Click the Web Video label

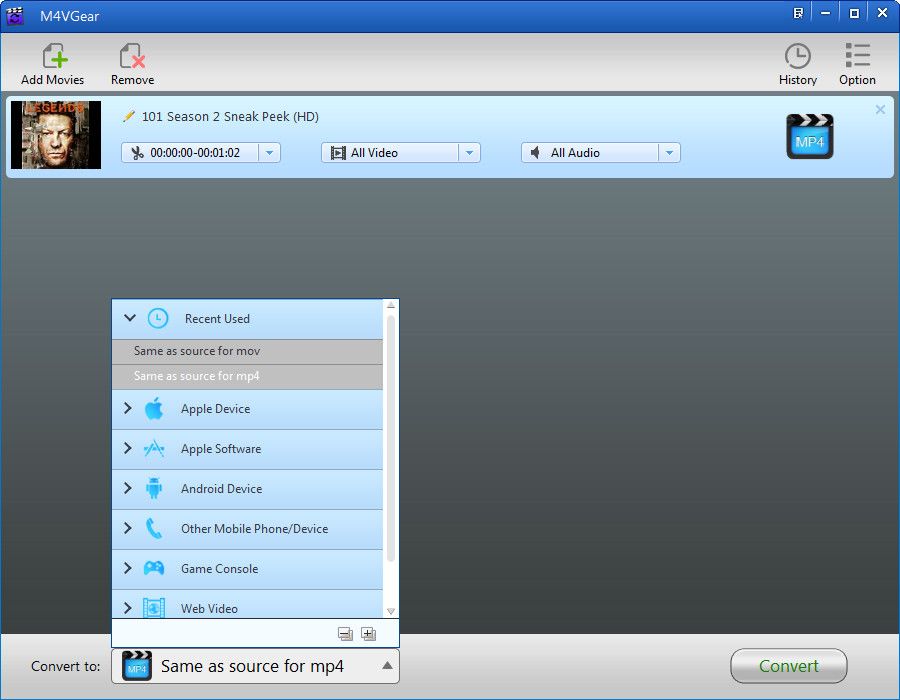209,609
